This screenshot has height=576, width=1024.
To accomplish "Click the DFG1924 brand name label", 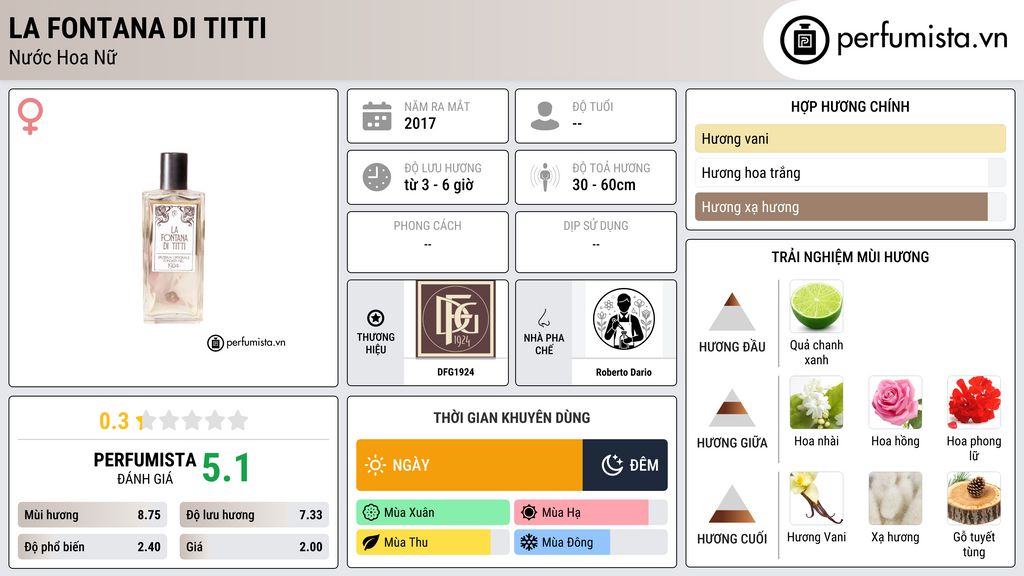I will (456, 372).
